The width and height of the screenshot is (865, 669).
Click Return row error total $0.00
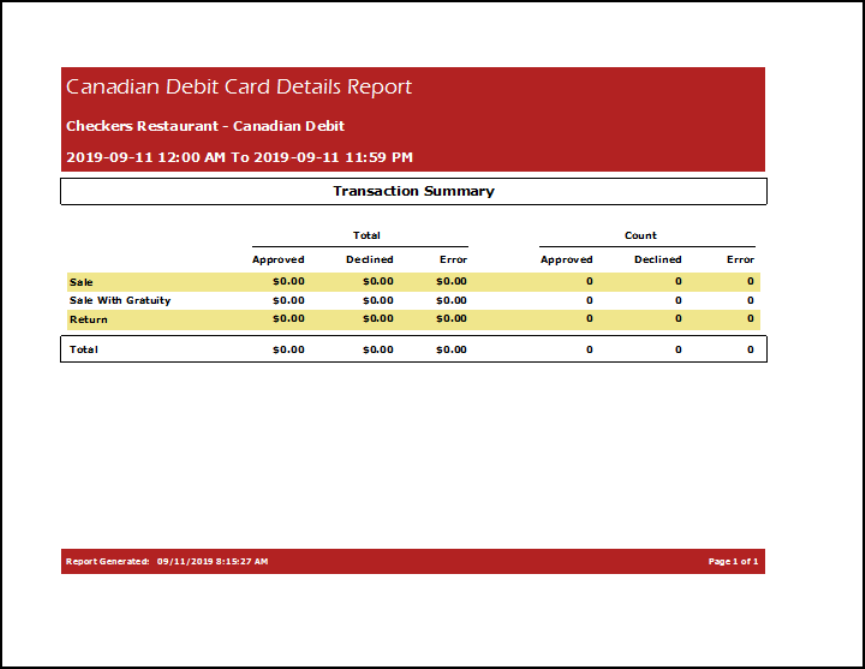point(451,319)
